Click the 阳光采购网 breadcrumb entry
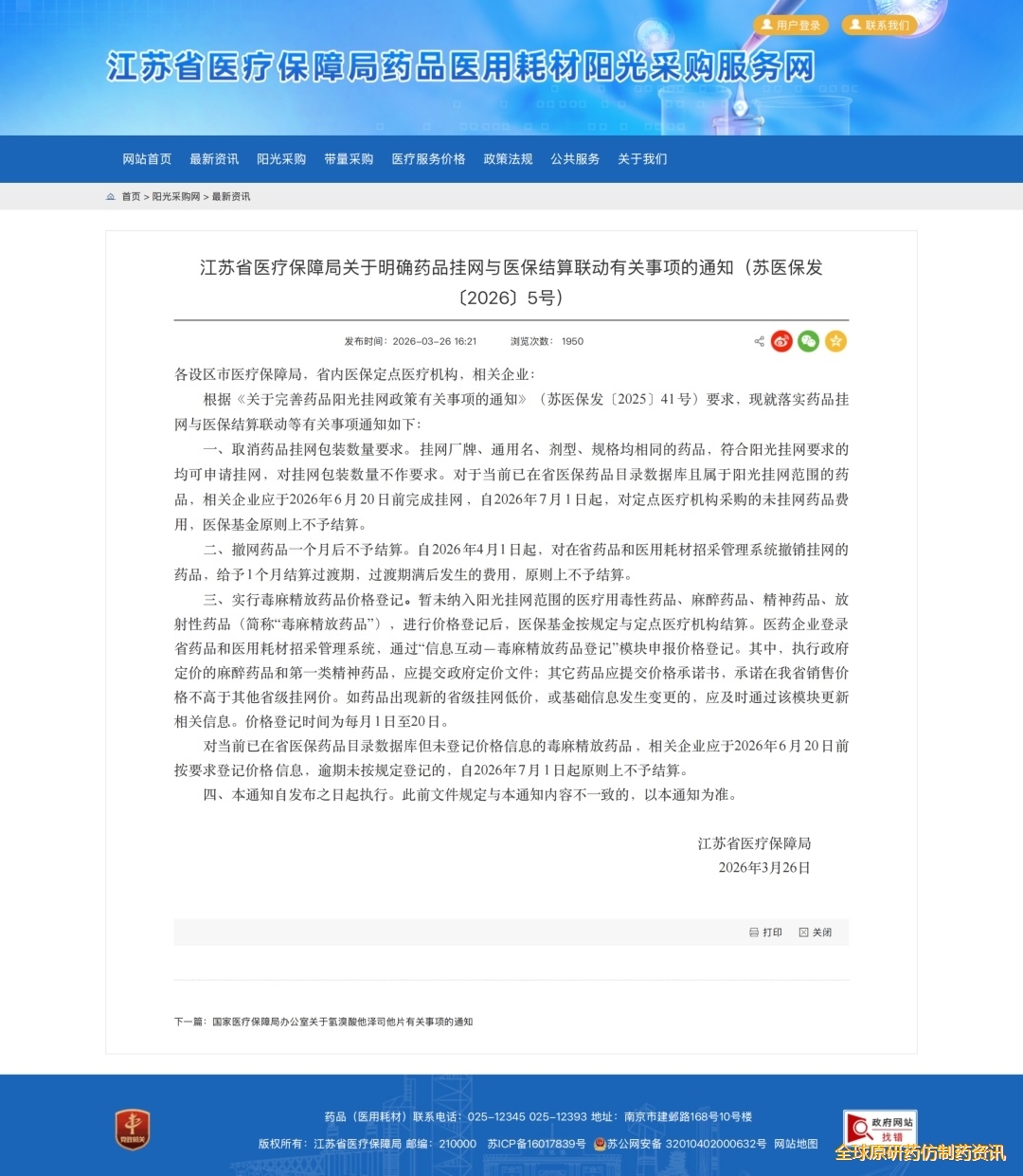 click(177, 197)
